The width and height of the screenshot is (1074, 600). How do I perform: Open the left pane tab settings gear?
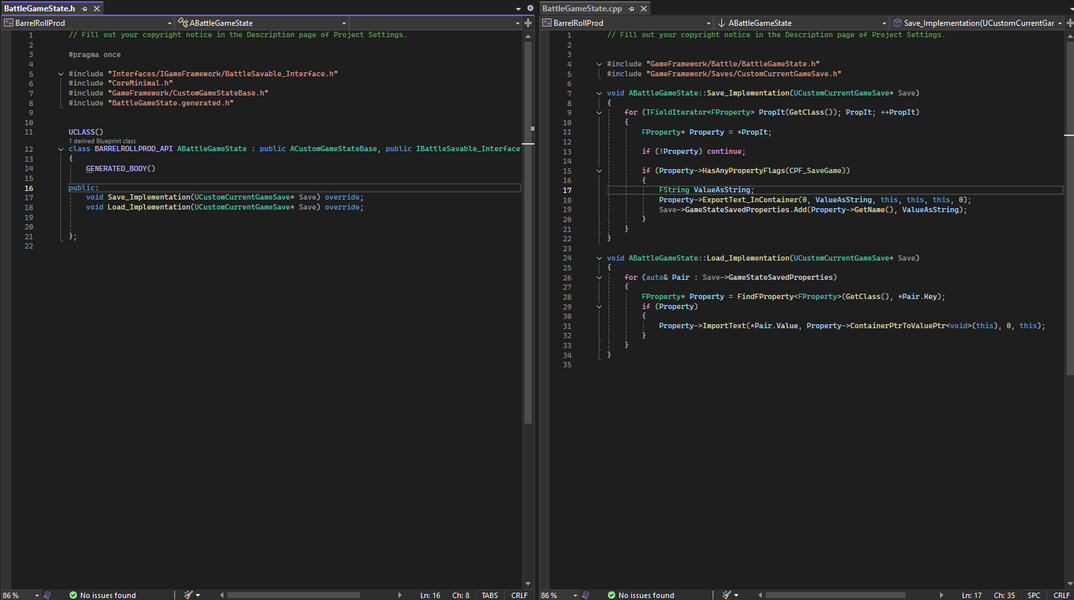pyautogui.click(x=530, y=8)
